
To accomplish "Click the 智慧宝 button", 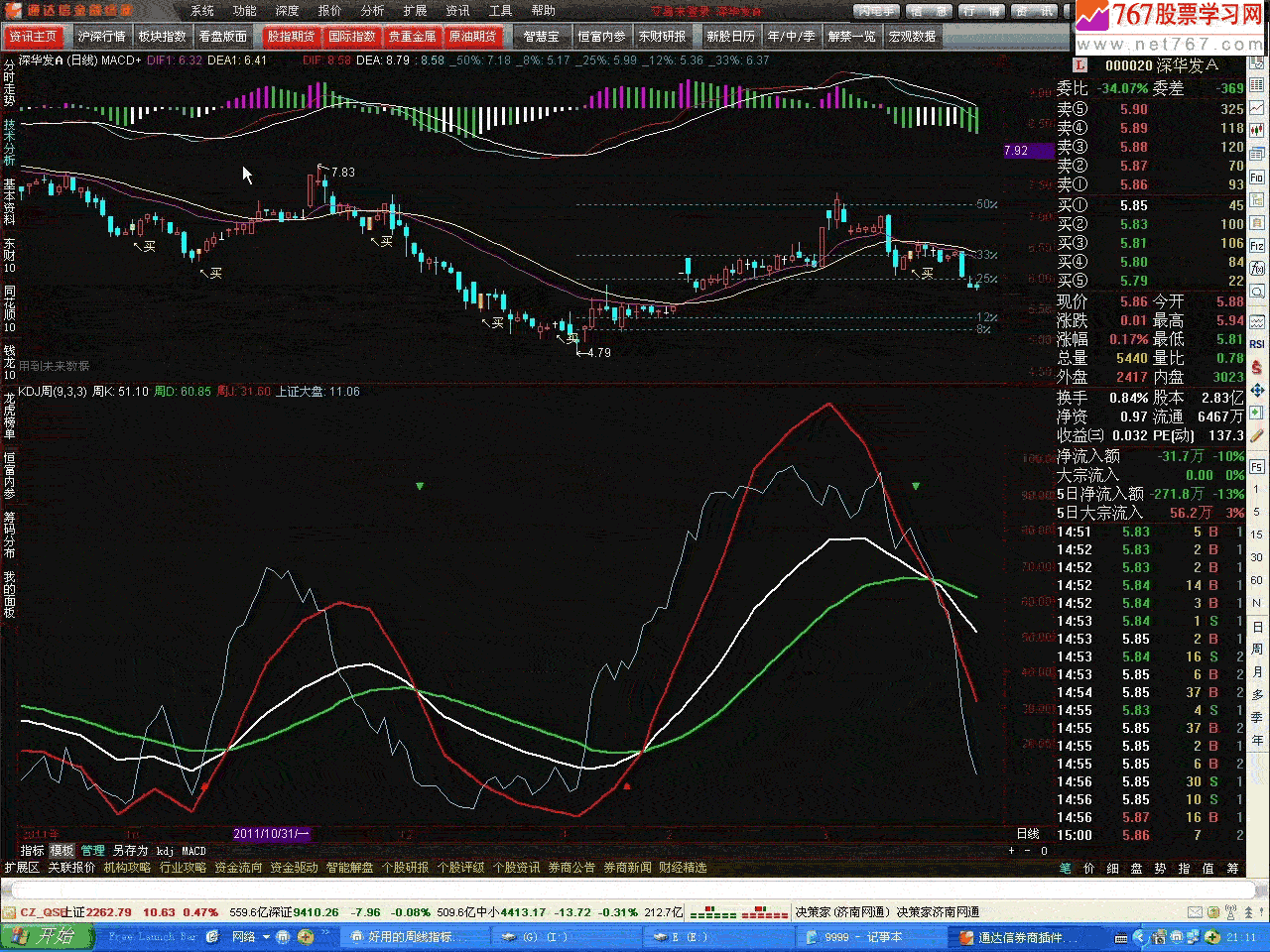I will [541, 37].
